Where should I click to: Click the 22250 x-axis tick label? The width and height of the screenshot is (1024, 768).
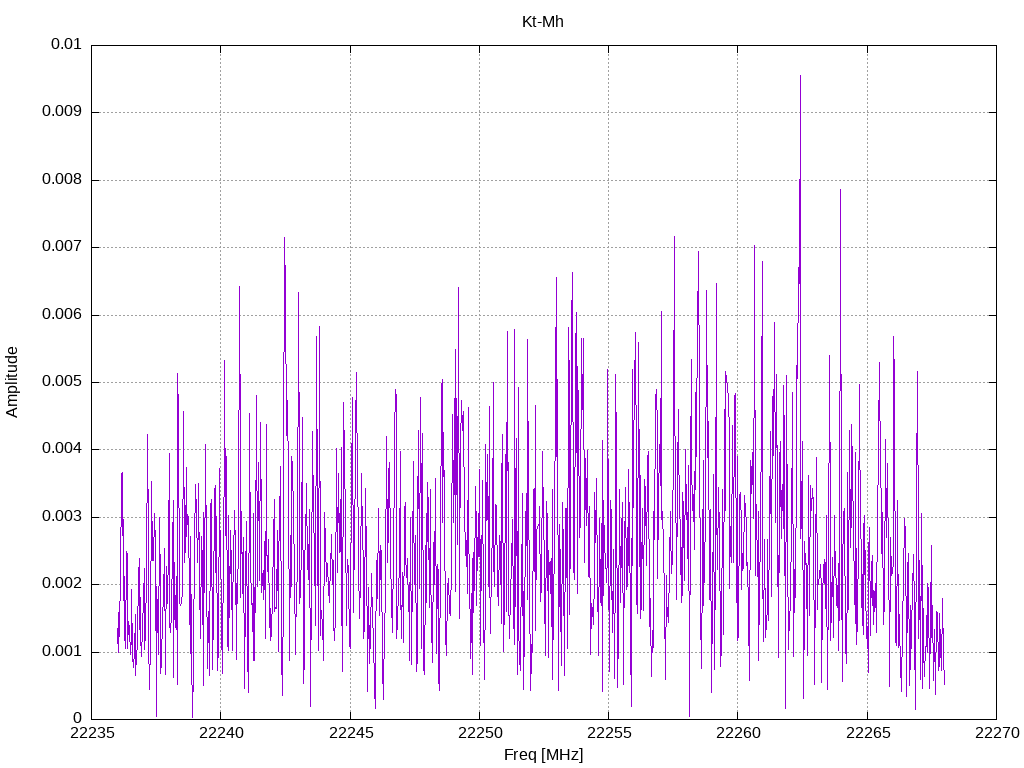[479, 735]
